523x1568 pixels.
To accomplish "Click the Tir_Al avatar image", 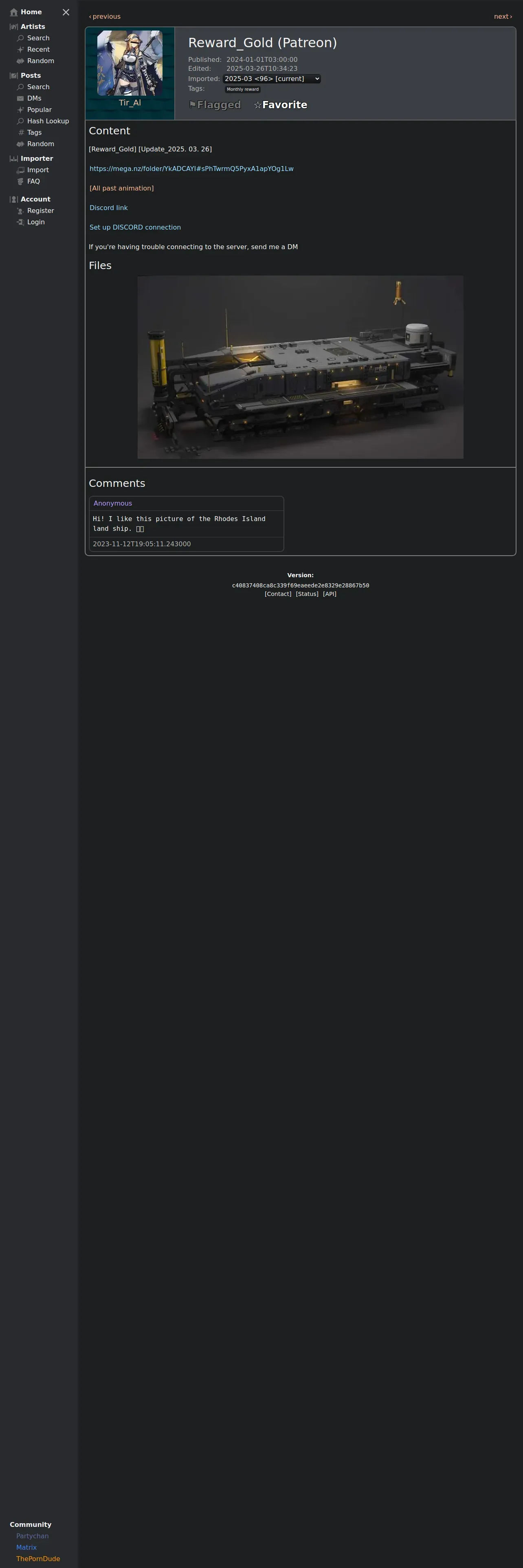I will pos(130,63).
